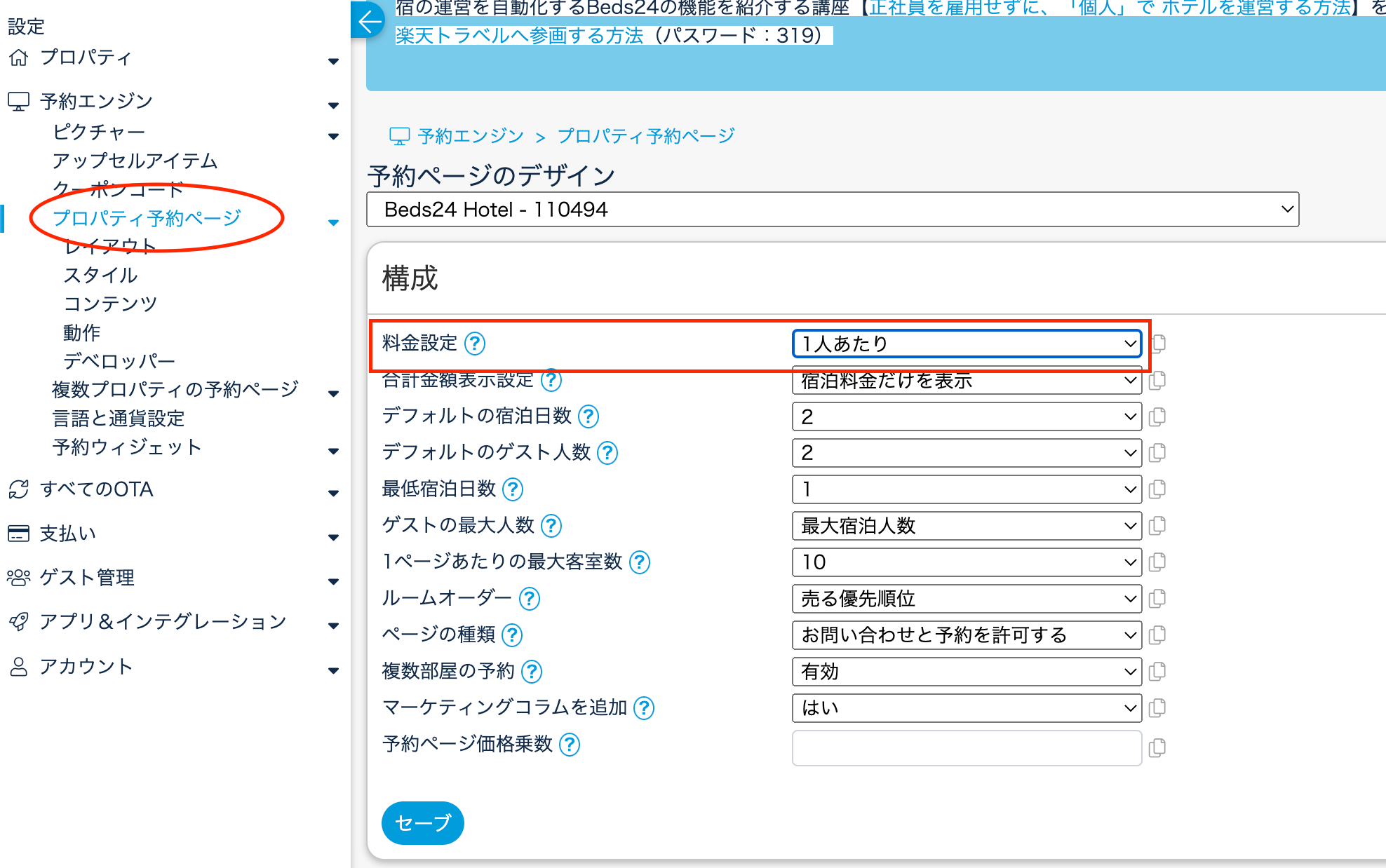Click help icon next to マーケティングコラムを追加
The width and height of the screenshot is (1386, 868).
[643, 708]
